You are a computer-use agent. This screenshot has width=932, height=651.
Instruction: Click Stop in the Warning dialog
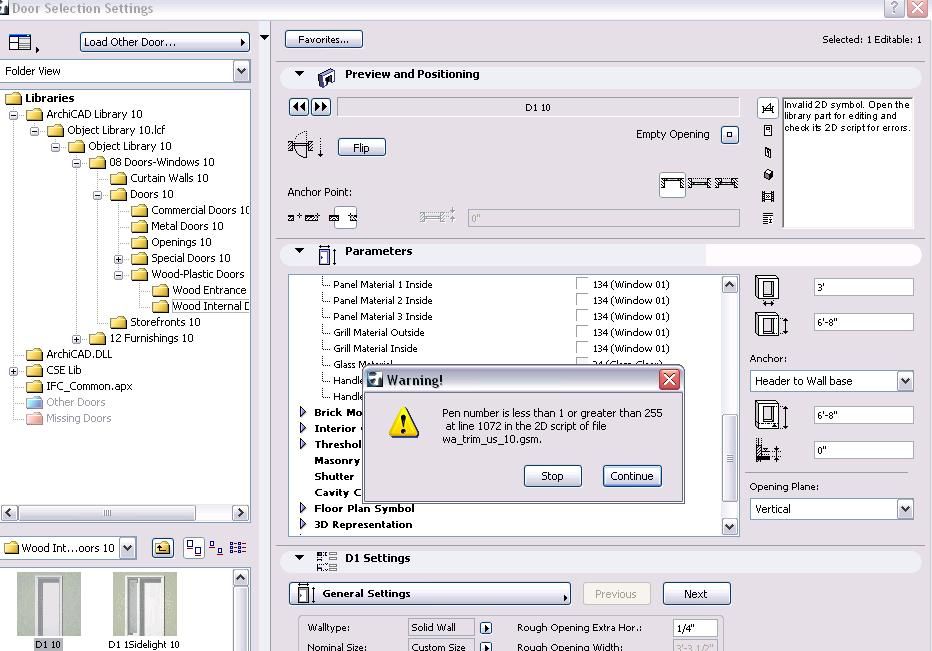552,476
